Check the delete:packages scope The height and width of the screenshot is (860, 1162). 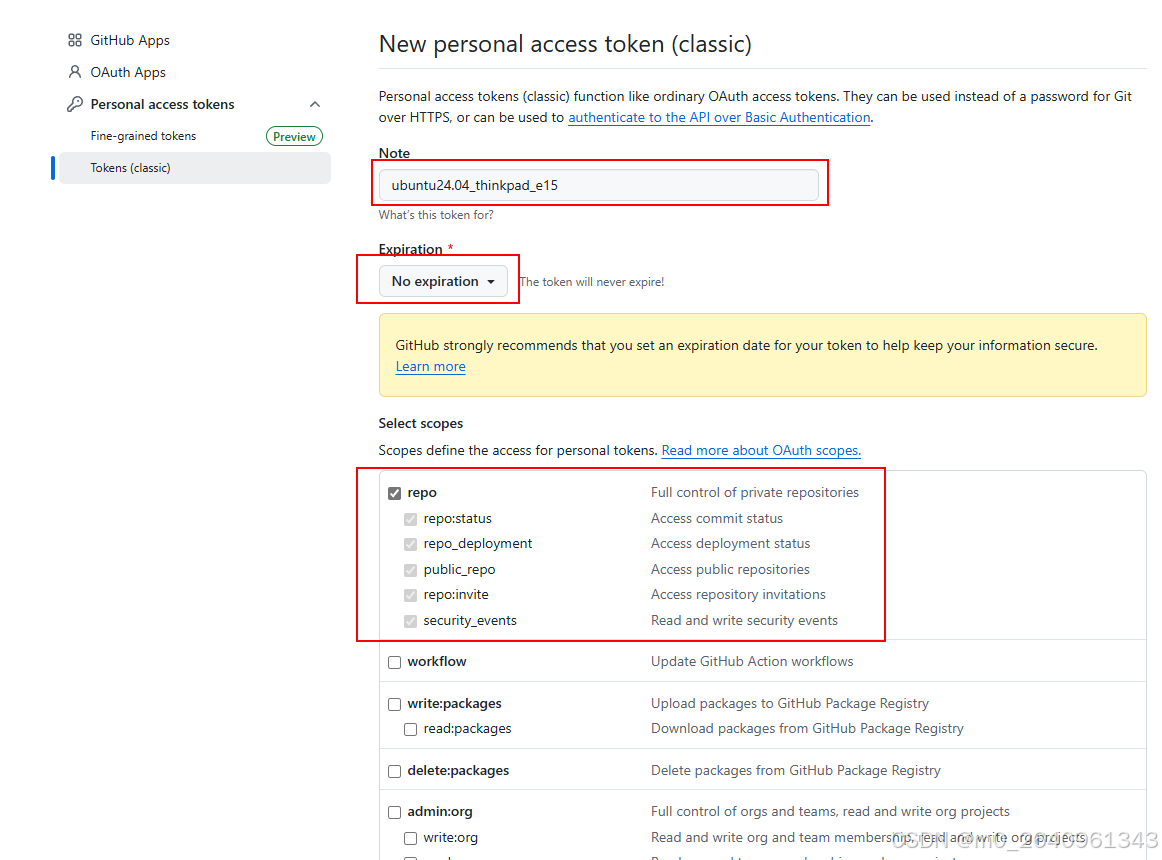point(394,772)
